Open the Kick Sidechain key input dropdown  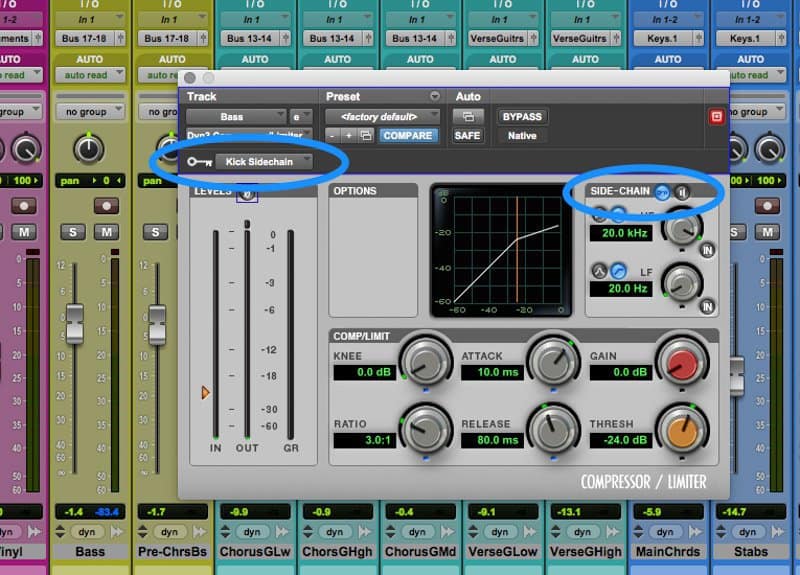(265, 161)
